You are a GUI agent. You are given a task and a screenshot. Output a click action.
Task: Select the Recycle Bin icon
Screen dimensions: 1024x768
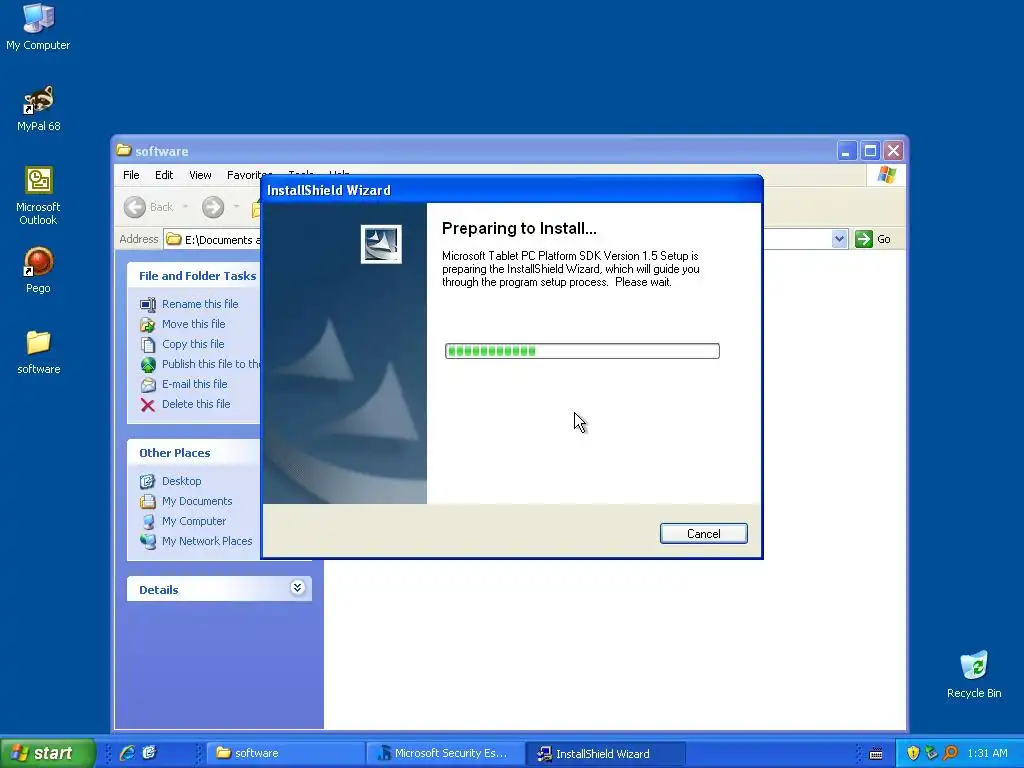point(974,675)
